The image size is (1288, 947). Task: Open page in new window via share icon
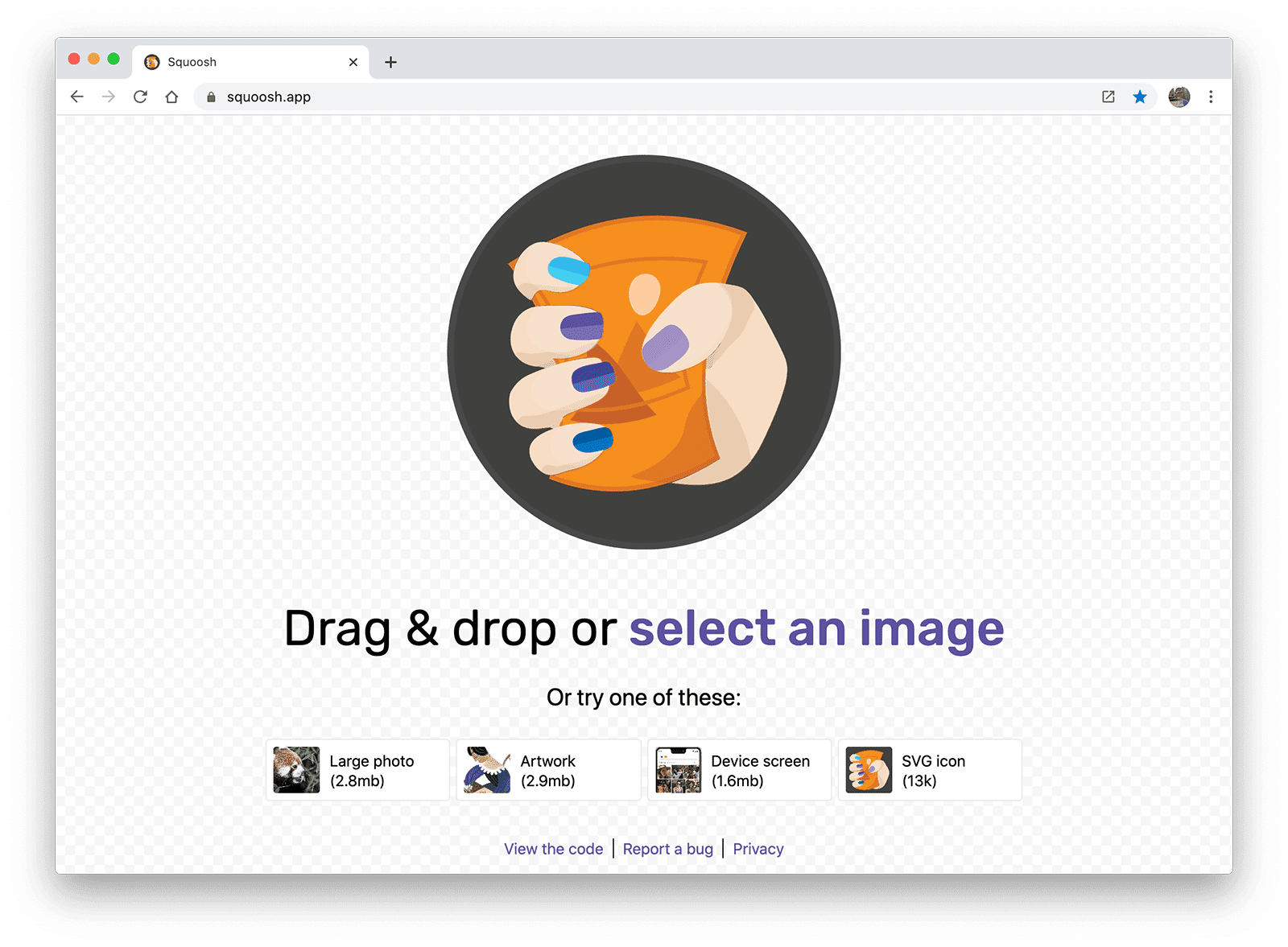click(1108, 97)
